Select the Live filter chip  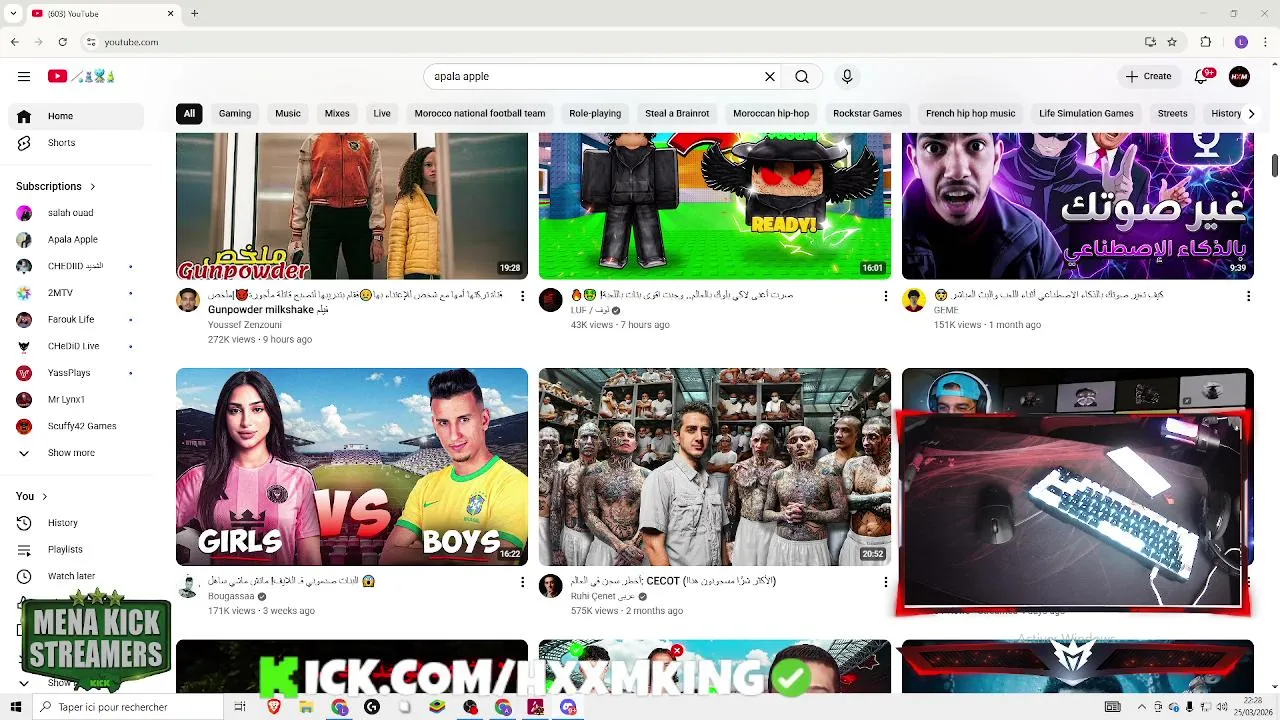[382, 113]
